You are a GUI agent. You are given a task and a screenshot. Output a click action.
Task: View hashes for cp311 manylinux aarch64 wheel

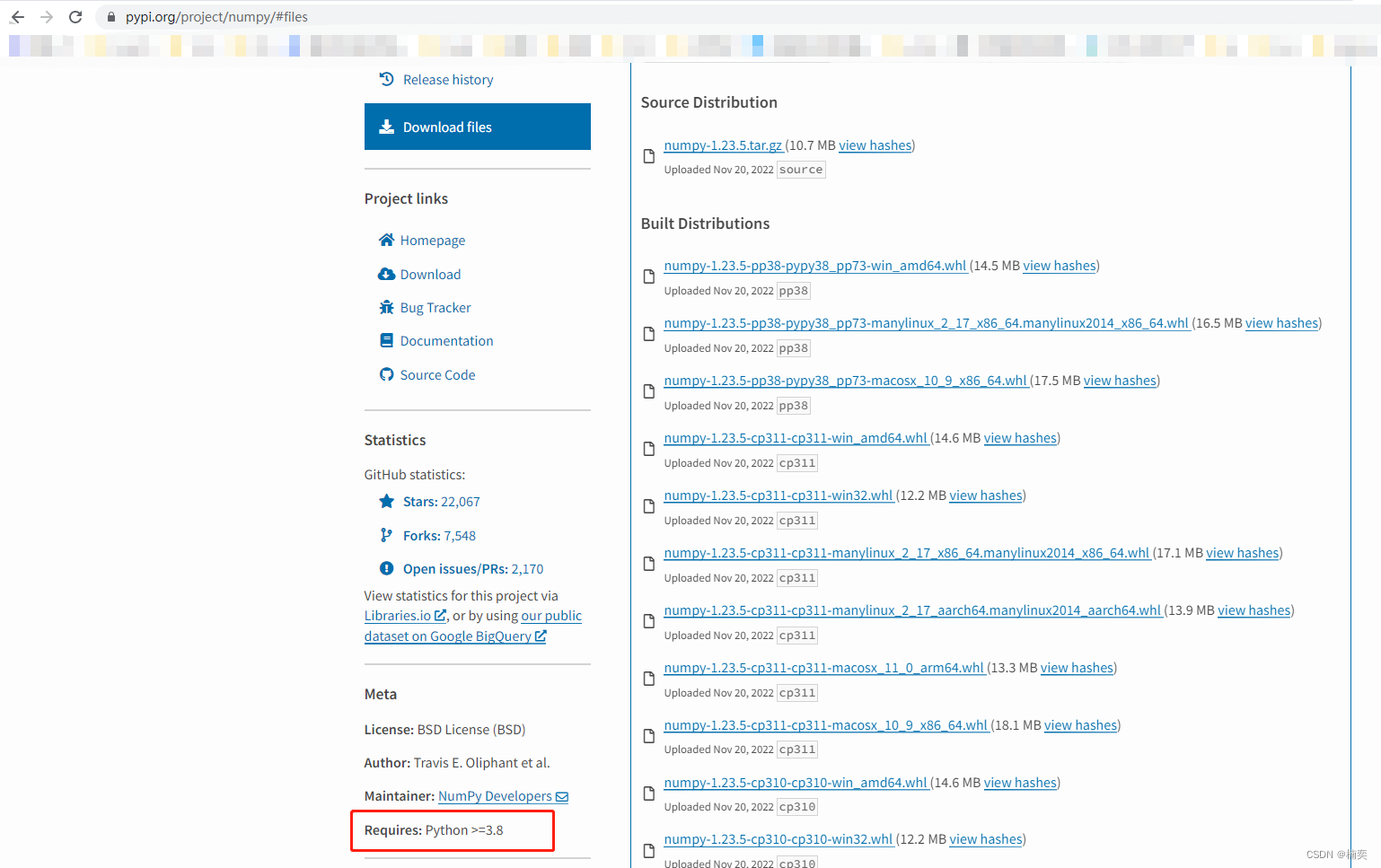[x=1254, y=610]
